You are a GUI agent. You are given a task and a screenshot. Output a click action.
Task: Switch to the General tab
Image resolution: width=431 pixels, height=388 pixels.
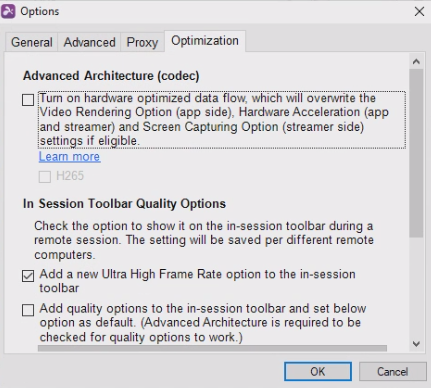[32, 42]
